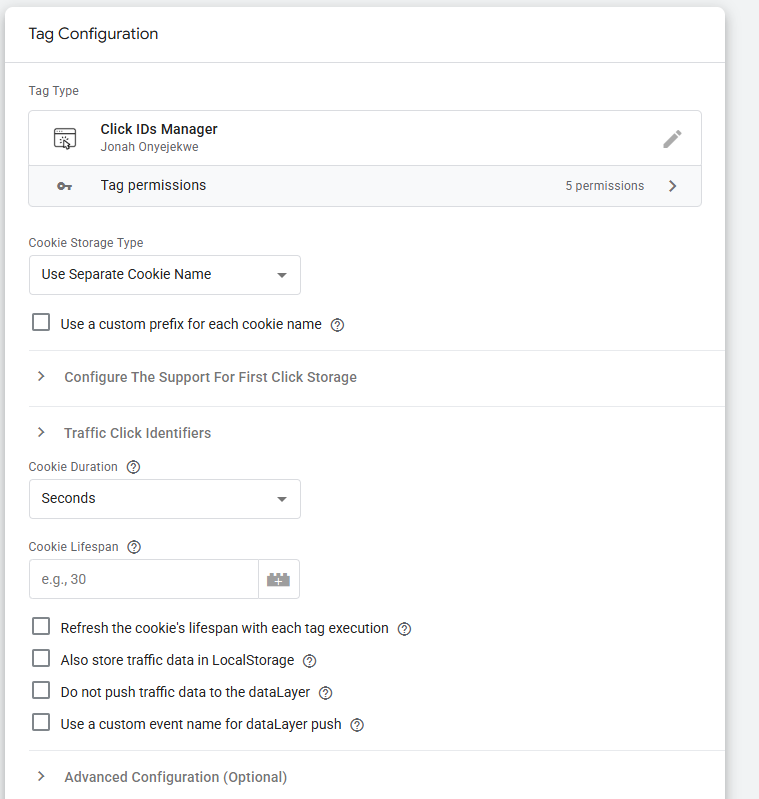Click the Click IDs Manager template icon
The width and height of the screenshot is (759, 799).
tap(65, 139)
